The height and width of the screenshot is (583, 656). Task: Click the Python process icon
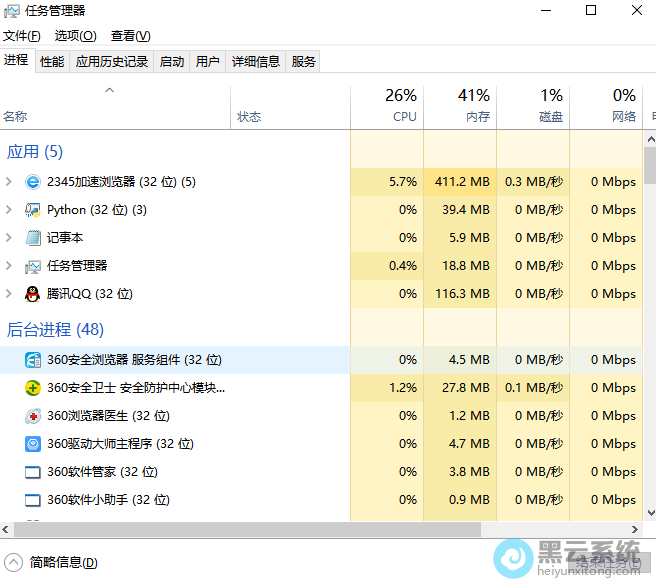click(x=33, y=210)
